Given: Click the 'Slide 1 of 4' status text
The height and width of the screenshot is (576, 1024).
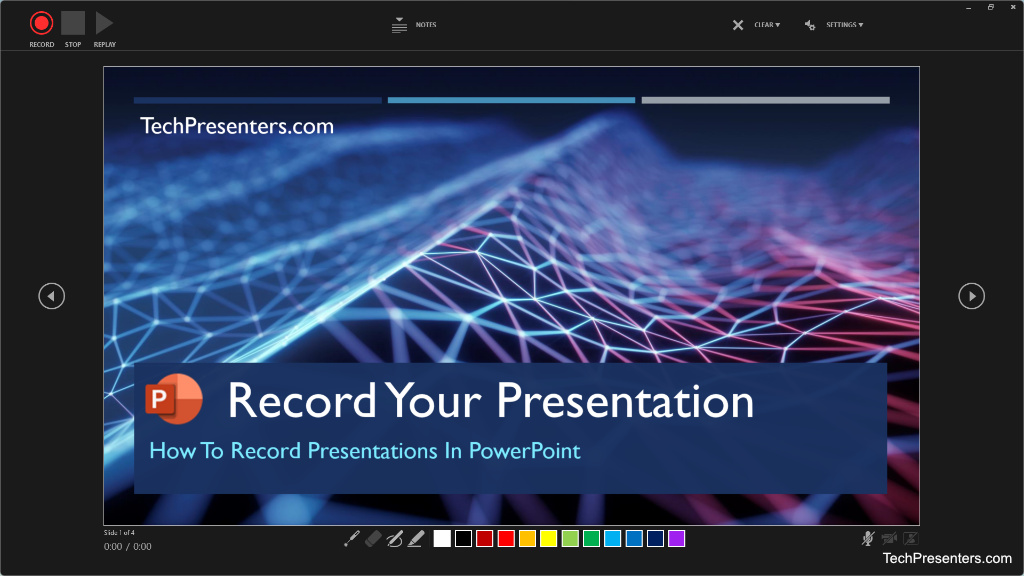Looking at the screenshot, I should [x=119, y=533].
